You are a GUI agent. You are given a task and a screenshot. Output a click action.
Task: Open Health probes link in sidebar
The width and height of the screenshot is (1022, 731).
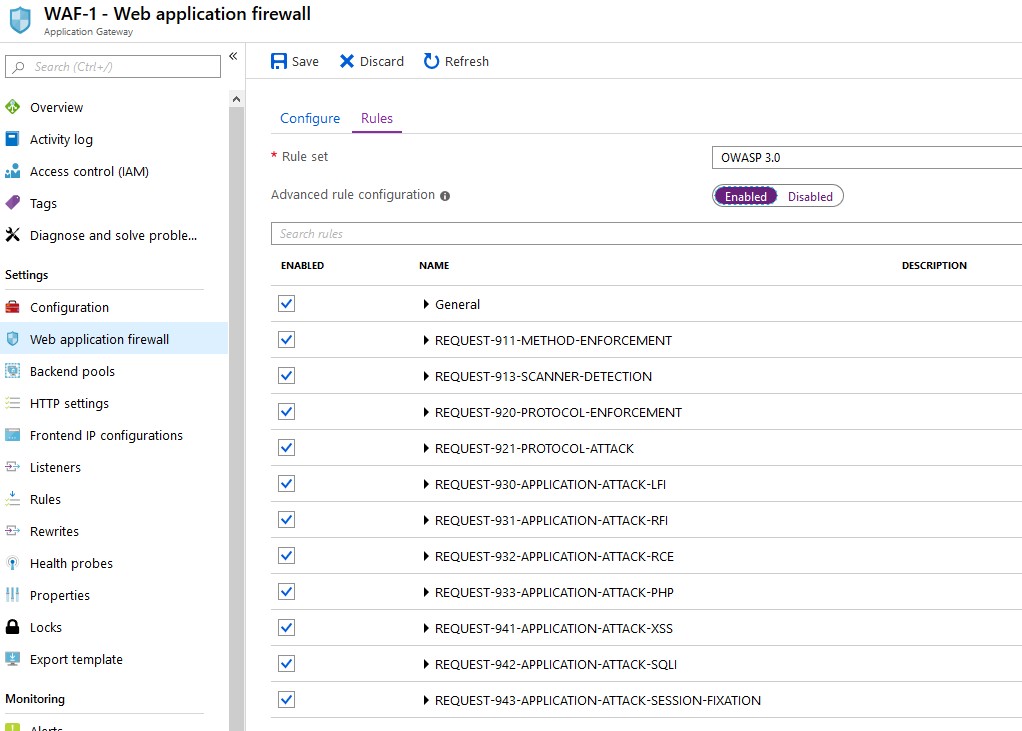(x=71, y=564)
